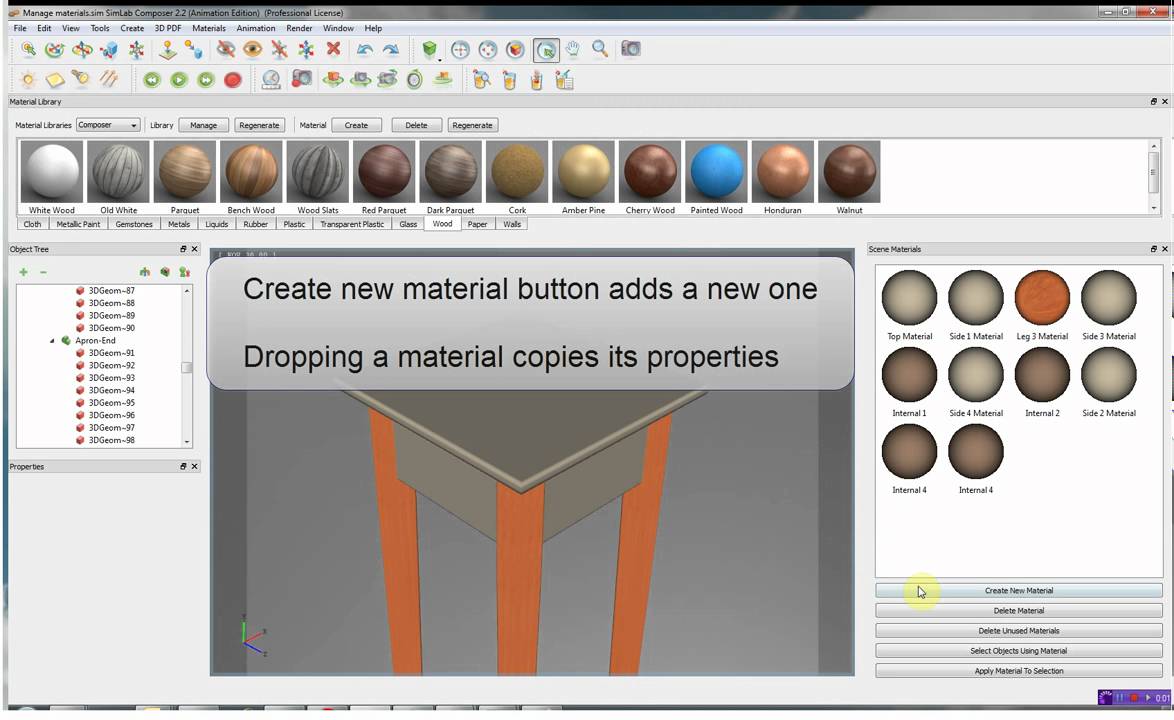Viewport: 1174px width, 720px height.
Task: Open the 3D PDF menu
Action: click(168, 28)
